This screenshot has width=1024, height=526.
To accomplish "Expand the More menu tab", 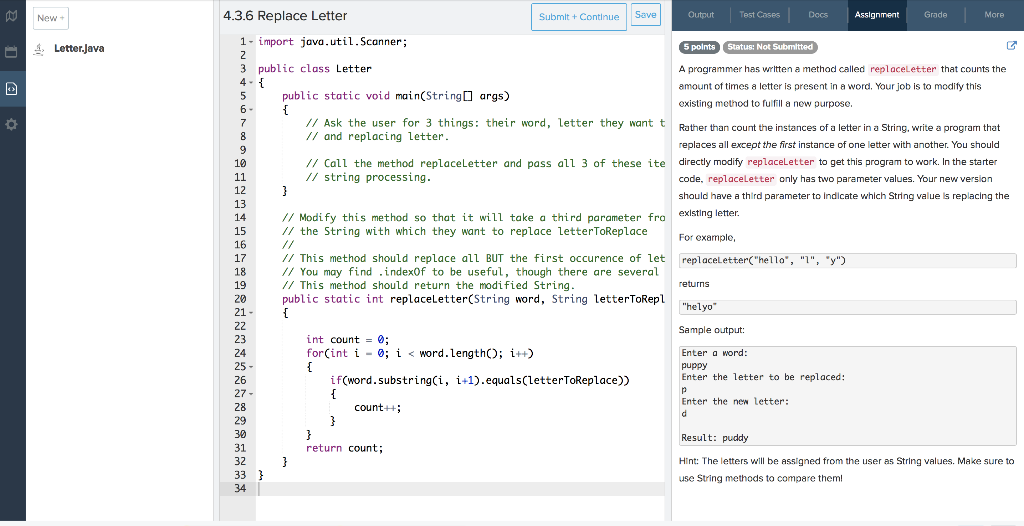I will (x=994, y=15).
